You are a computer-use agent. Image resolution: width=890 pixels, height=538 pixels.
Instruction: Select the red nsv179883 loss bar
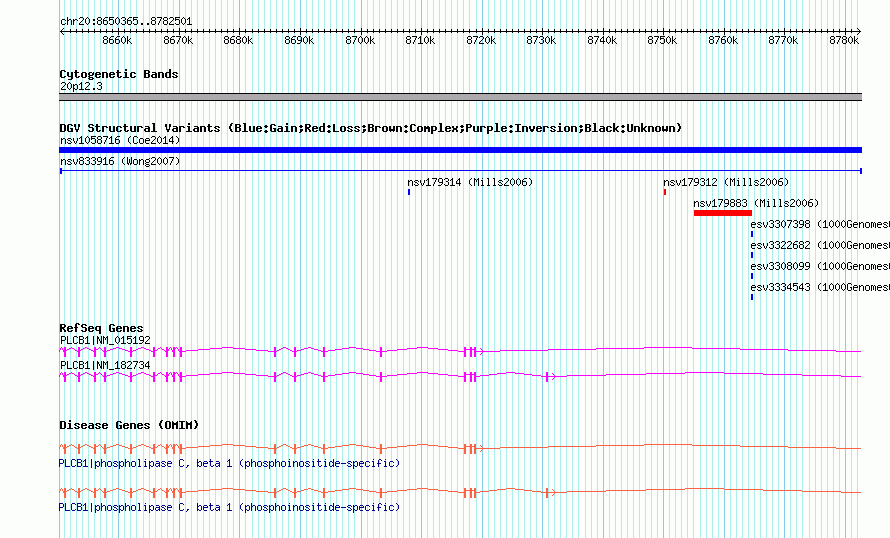point(723,213)
